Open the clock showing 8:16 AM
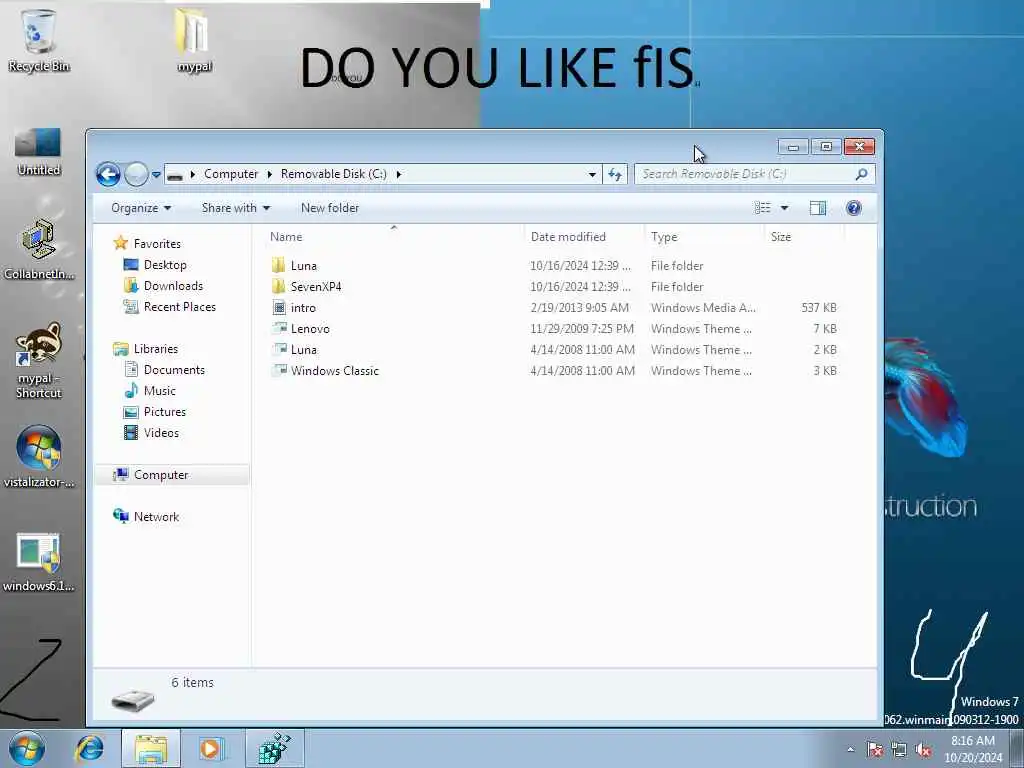1024x768 pixels. pos(972,749)
